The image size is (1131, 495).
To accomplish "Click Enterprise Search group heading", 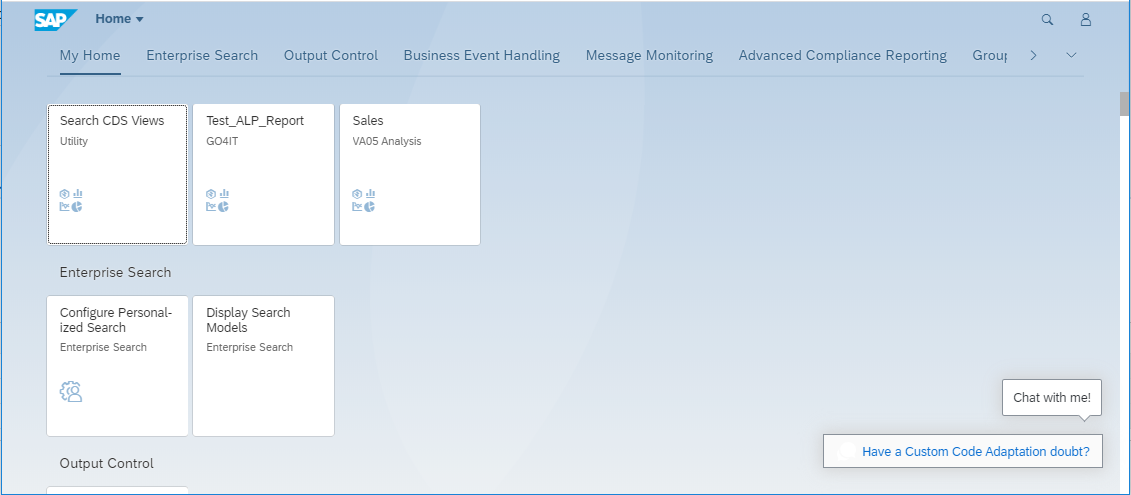I will coord(115,272).
